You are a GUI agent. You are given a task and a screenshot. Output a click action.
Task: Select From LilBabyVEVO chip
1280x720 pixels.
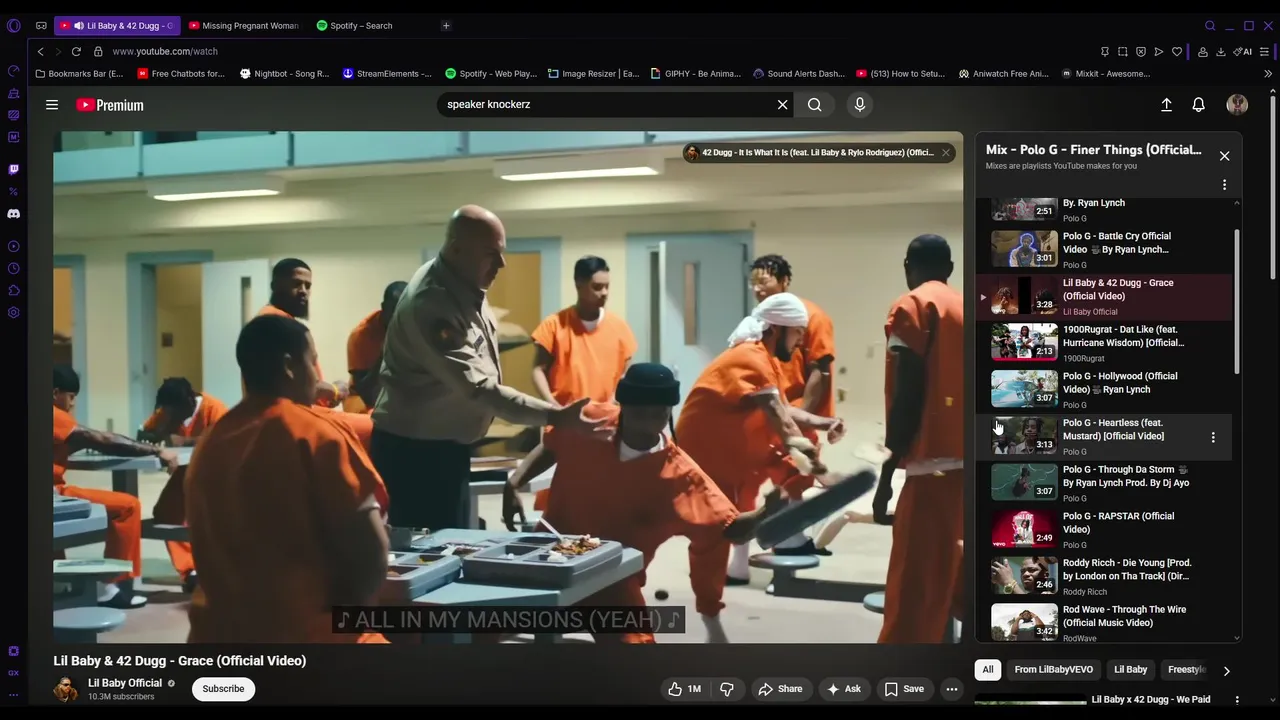coord(1053,670)
